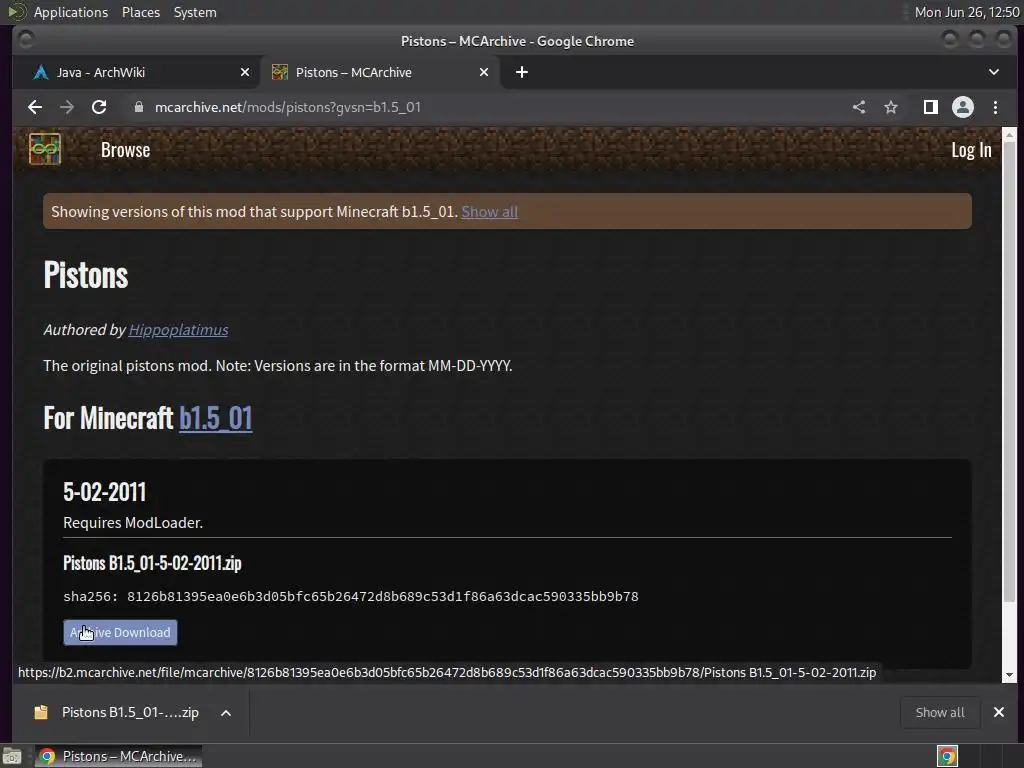Viewport: 1024px width, 768px height.
Task: Bookmark this page with the star icon
Action: (891, 107)
